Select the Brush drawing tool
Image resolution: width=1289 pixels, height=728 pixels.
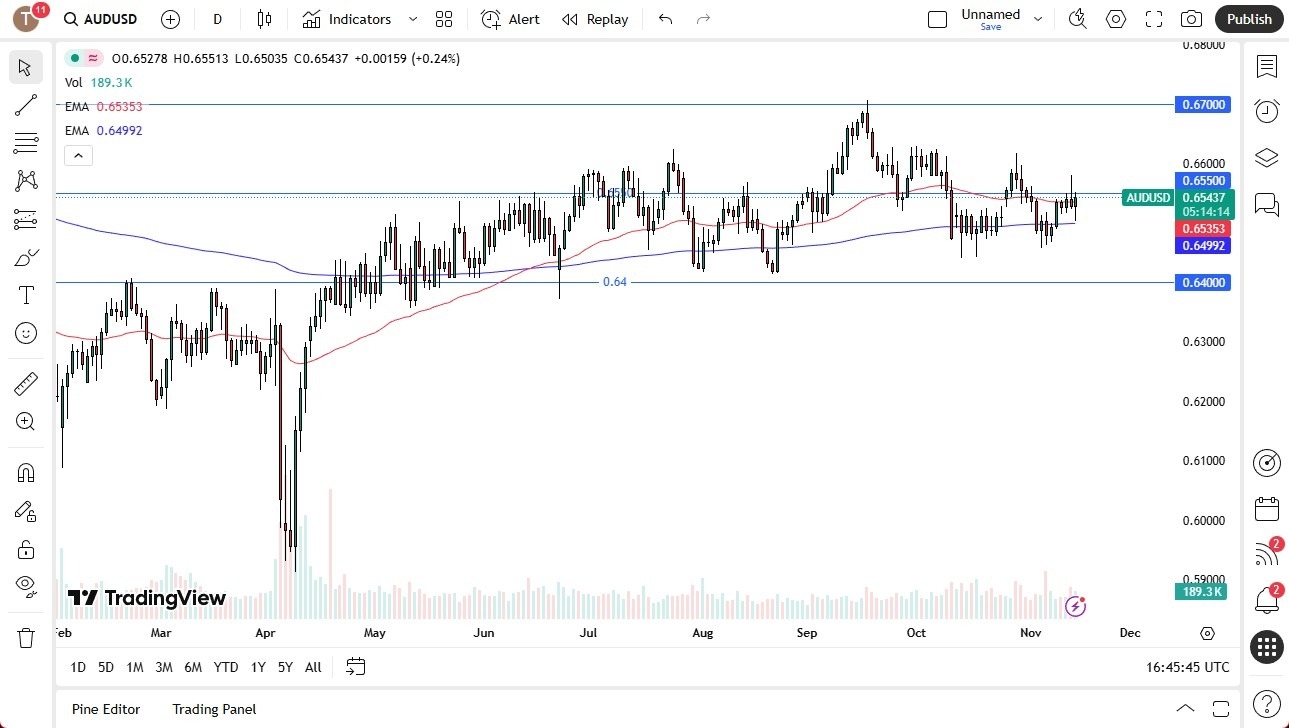(25, 256)
